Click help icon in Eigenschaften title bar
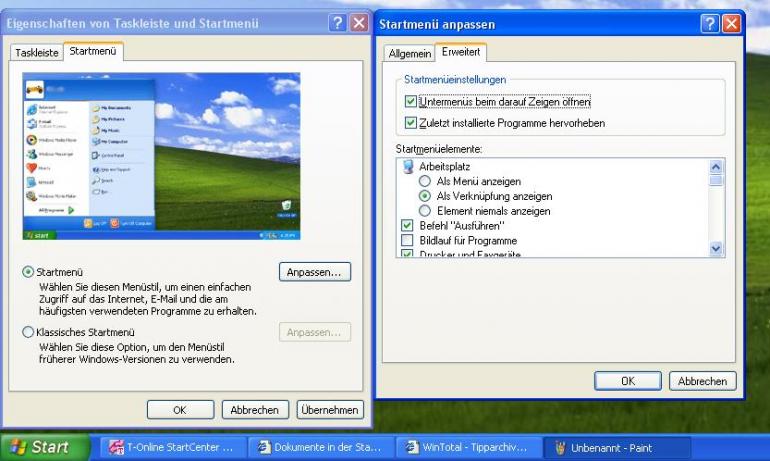 point(337,23)
